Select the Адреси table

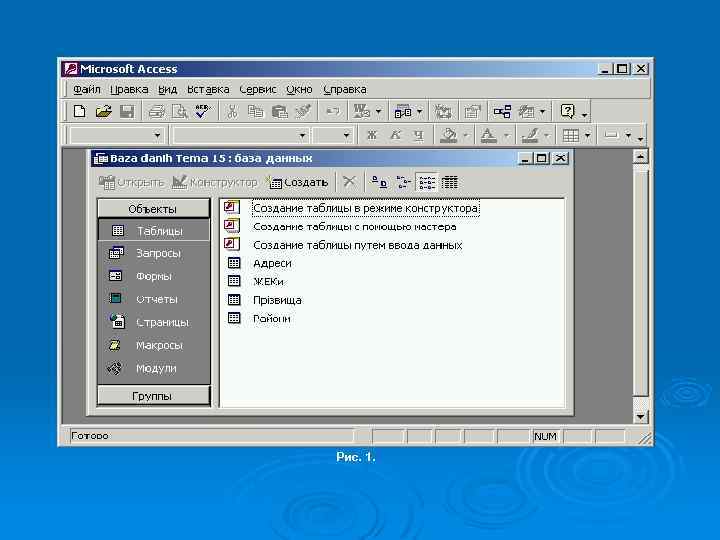point(260,263)
